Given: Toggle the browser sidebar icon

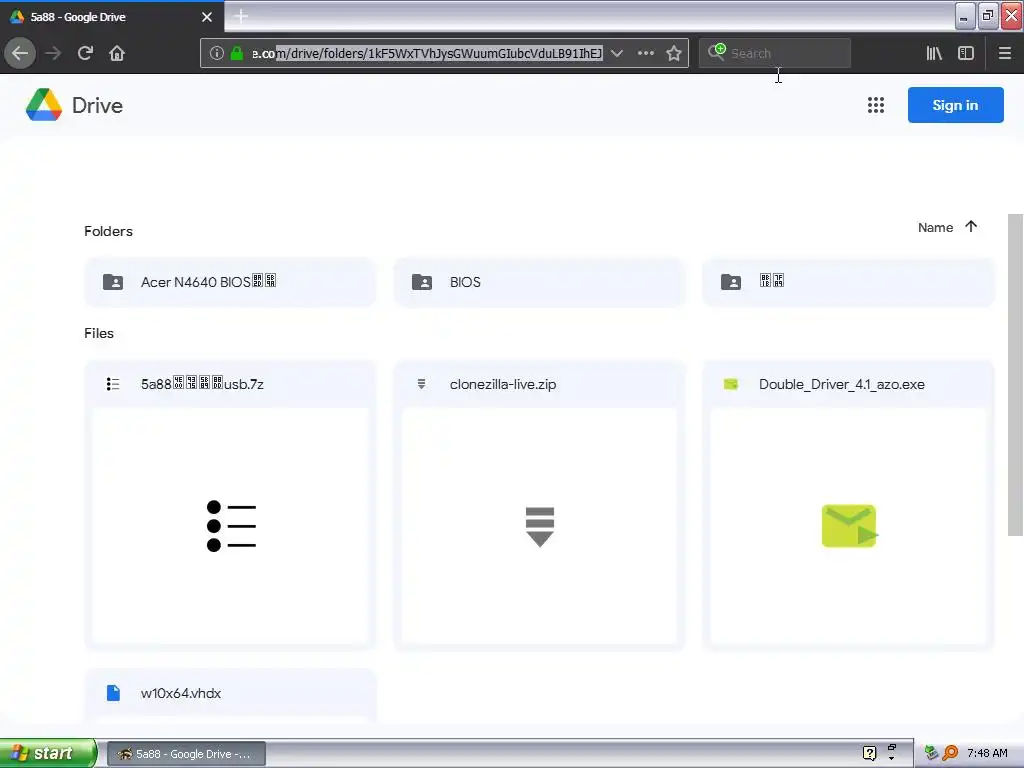Looking at the screenshot, I should (x=966, y=53).
